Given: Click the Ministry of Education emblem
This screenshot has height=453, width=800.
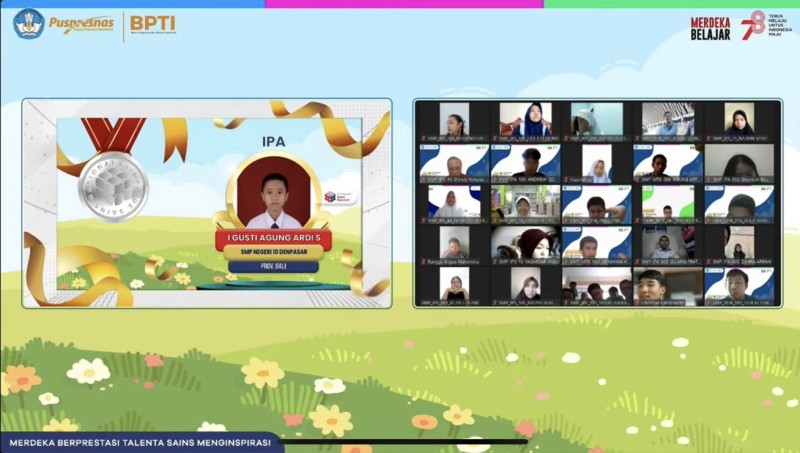Looking at the screenshot, I should click(x=28, y=24).
